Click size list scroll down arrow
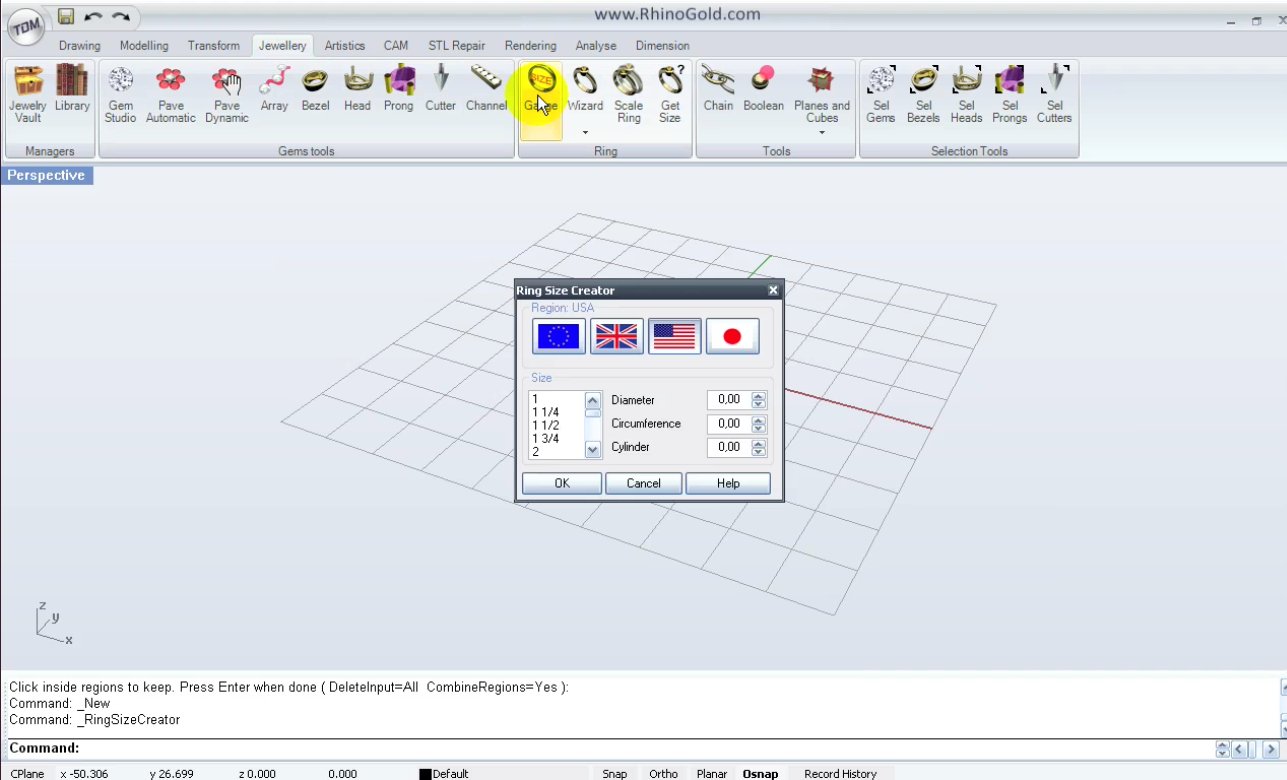 click(593, 450)
